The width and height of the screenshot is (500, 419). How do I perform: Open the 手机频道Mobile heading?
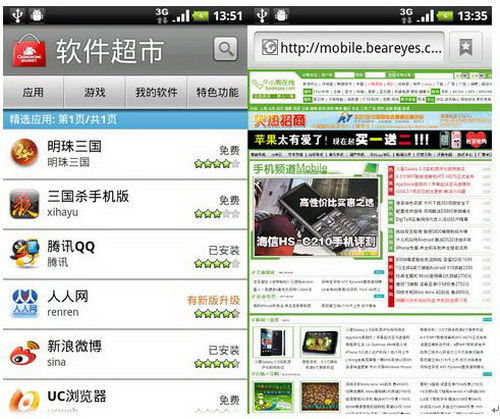[x=290, y=169]
